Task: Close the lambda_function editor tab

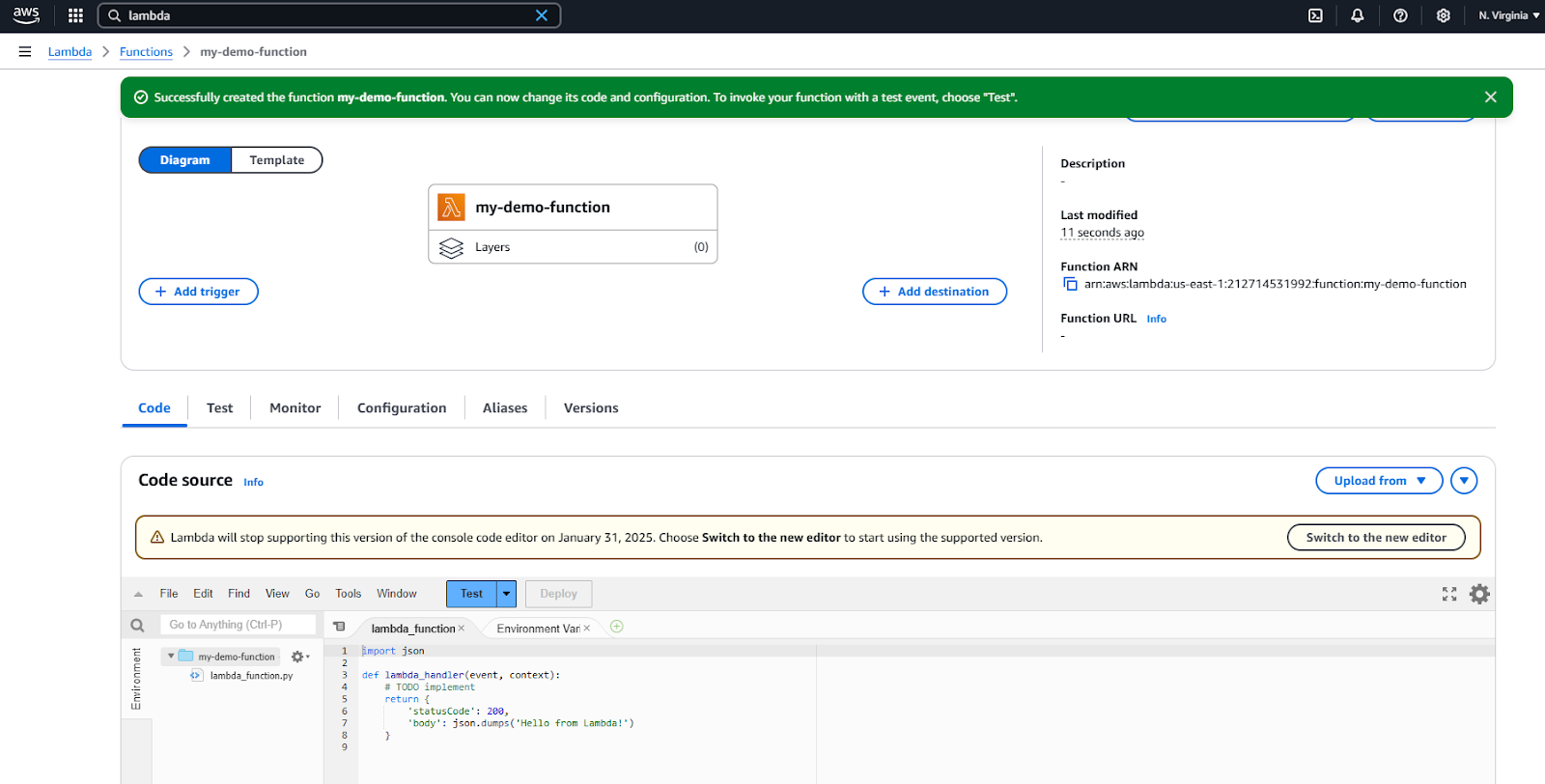Action: (462, 629)
